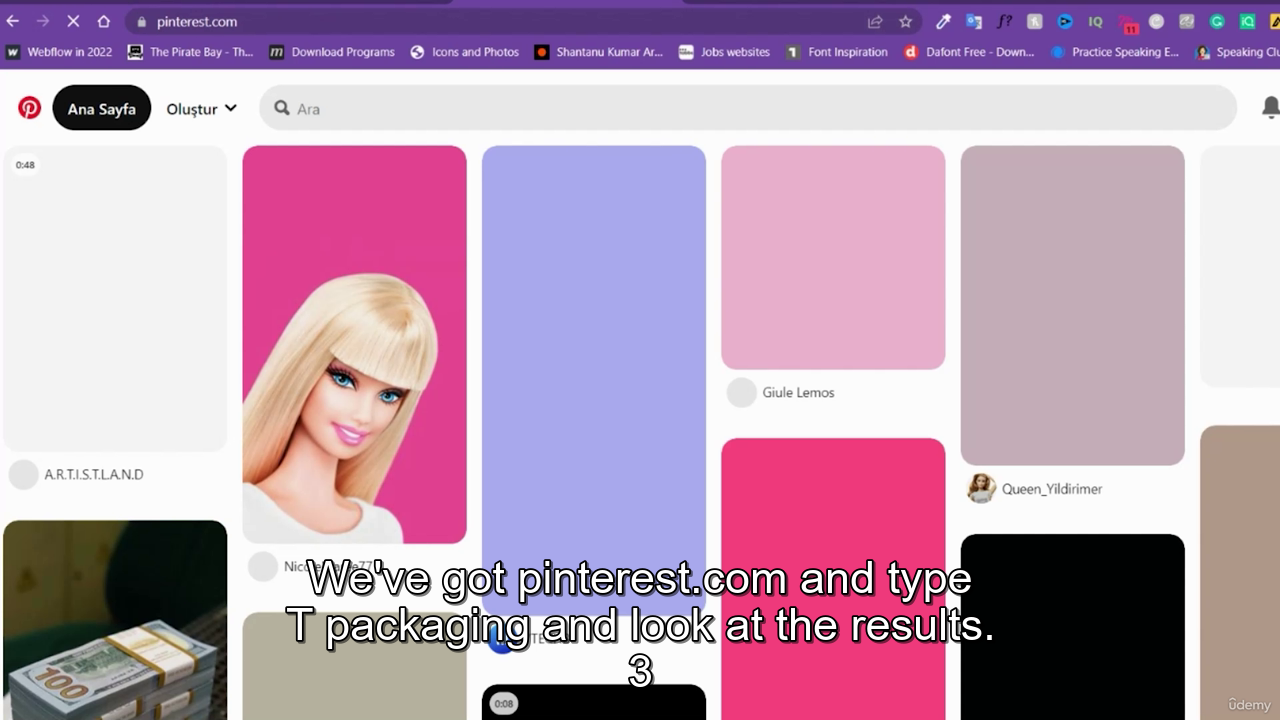
Task: Open the Barbie doll pin image
Action: tap(354, 344)
